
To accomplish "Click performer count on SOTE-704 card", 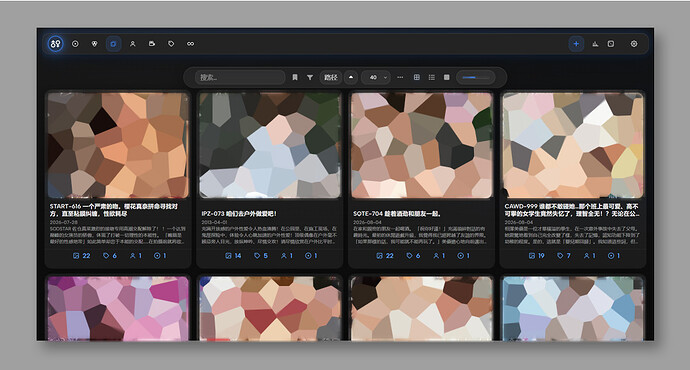I will (x=439, y=256).
